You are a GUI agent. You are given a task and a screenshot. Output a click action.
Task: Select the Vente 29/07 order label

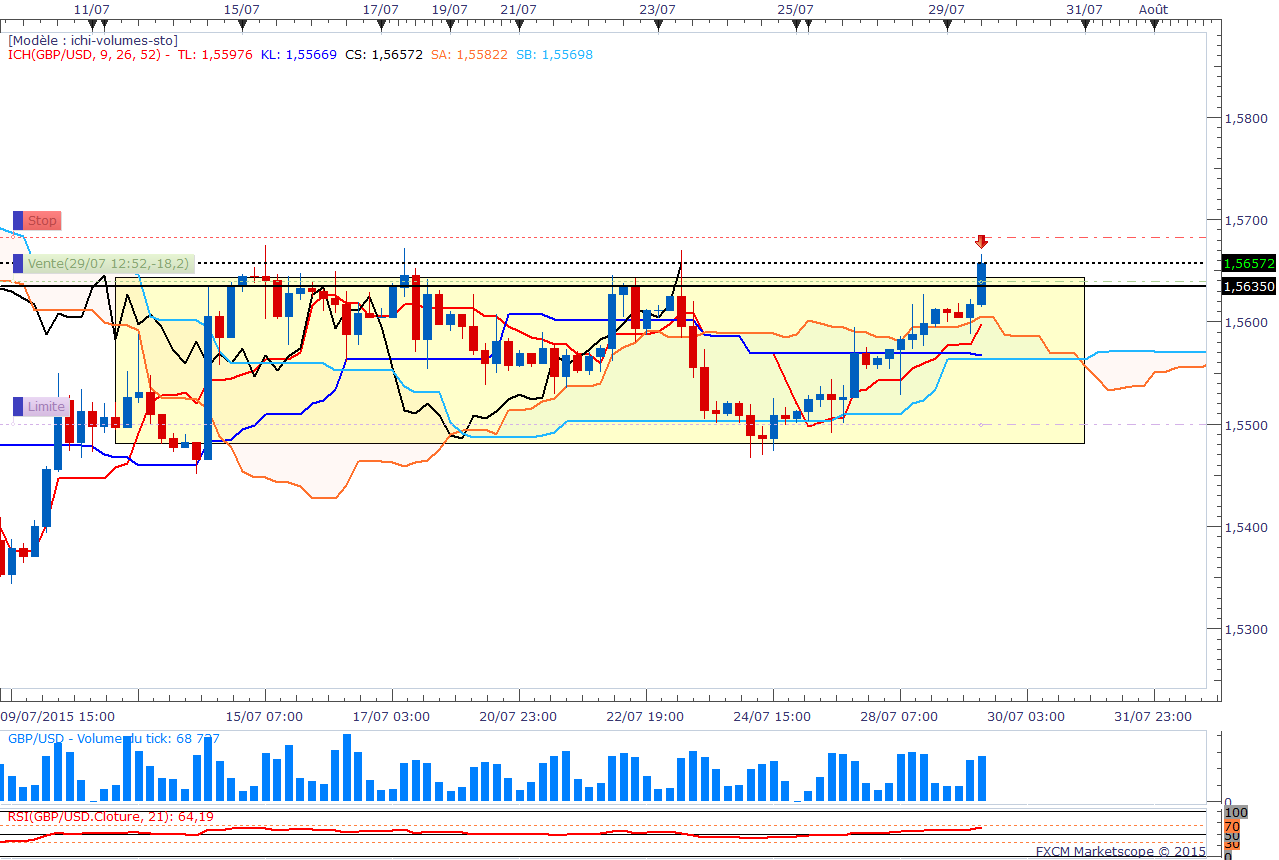coord(107,264)
